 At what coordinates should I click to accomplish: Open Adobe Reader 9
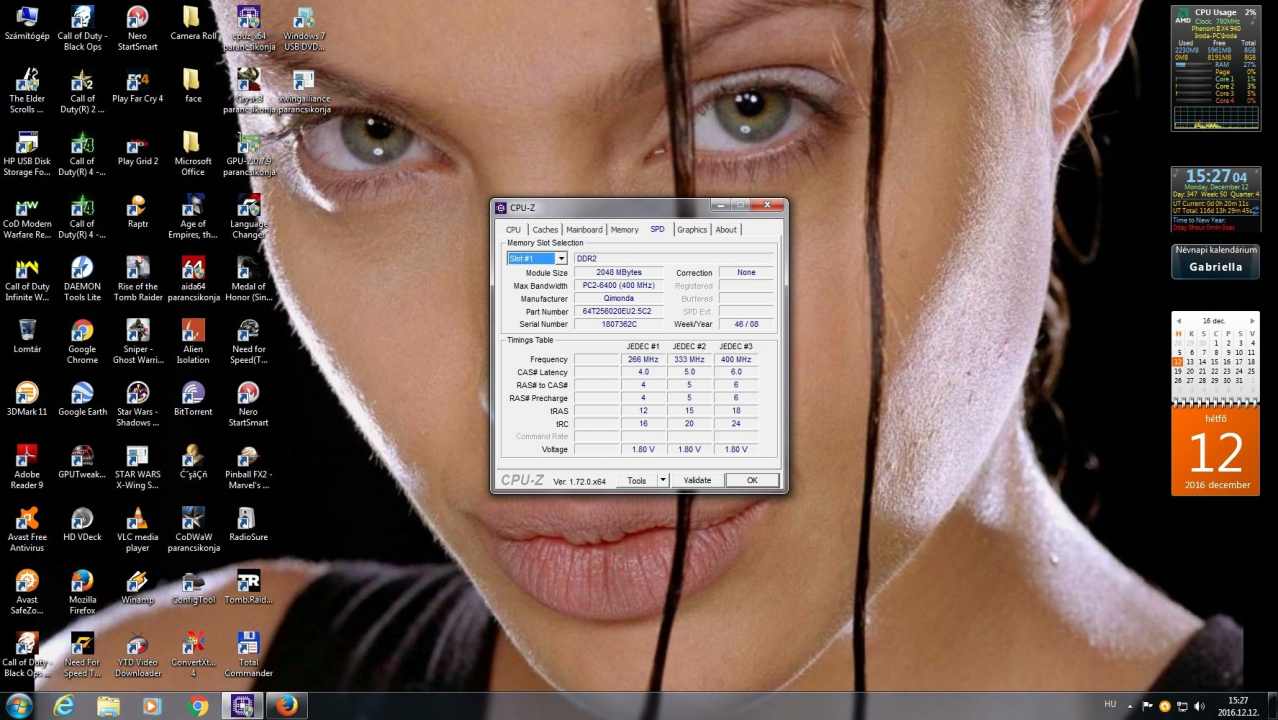27,467
